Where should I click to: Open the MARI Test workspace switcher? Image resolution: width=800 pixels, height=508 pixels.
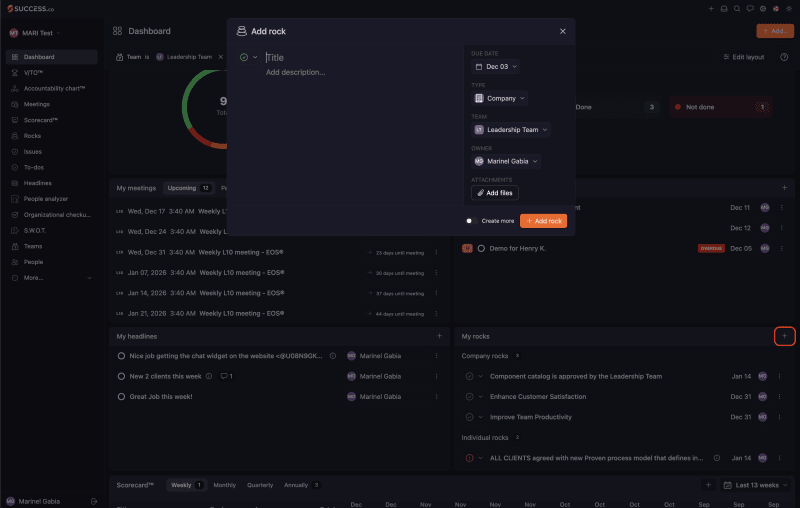[x=35, y=33]
